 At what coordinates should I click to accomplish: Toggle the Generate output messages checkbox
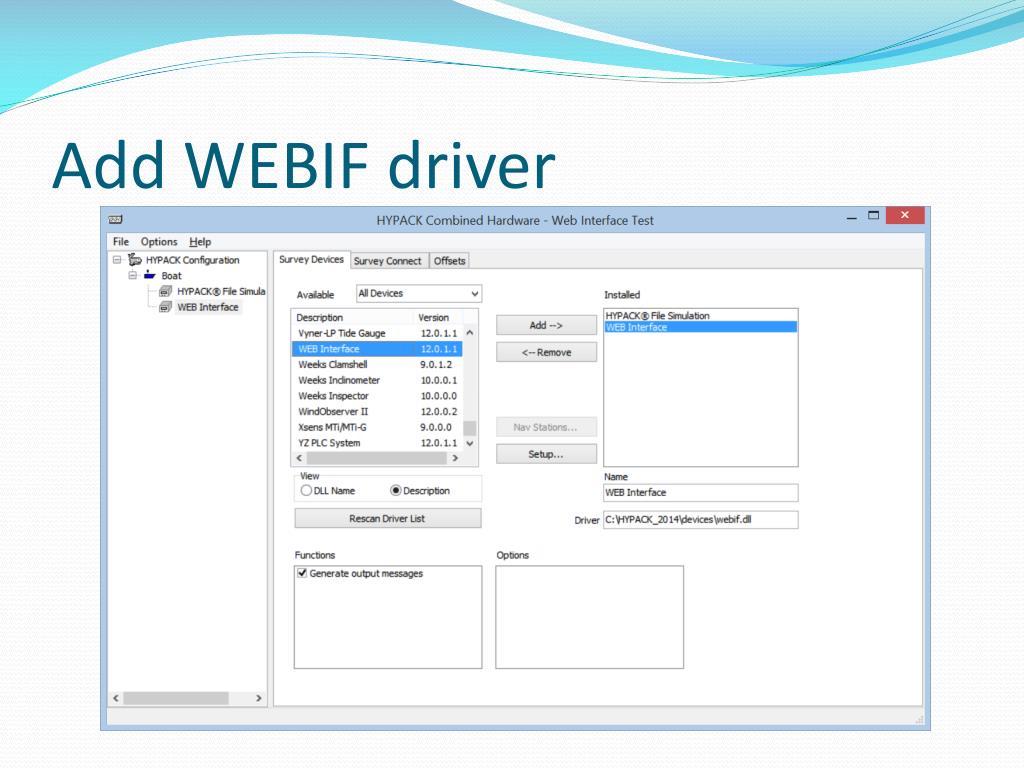pos(302,573)
